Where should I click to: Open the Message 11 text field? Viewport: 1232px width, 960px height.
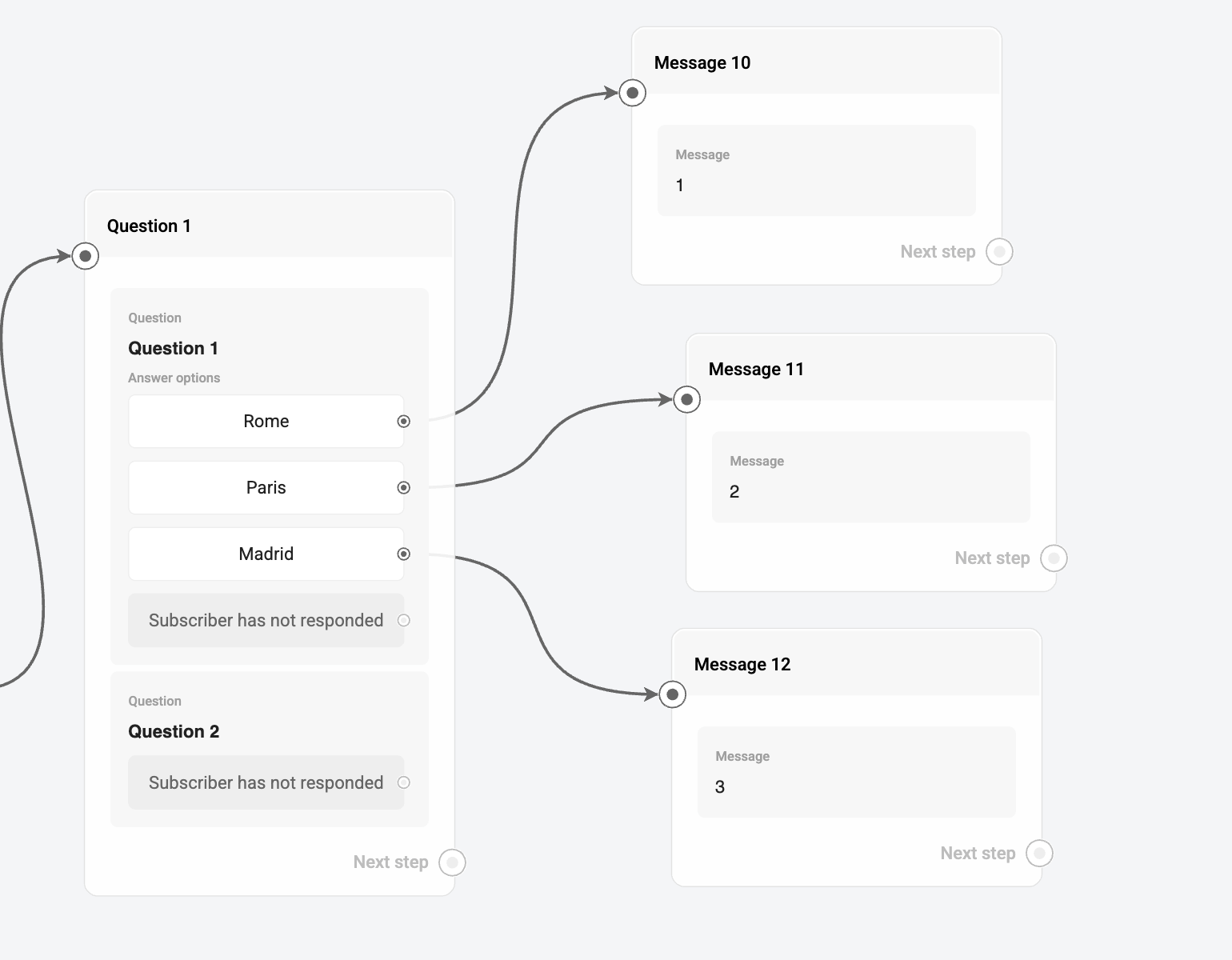[870, 477]
